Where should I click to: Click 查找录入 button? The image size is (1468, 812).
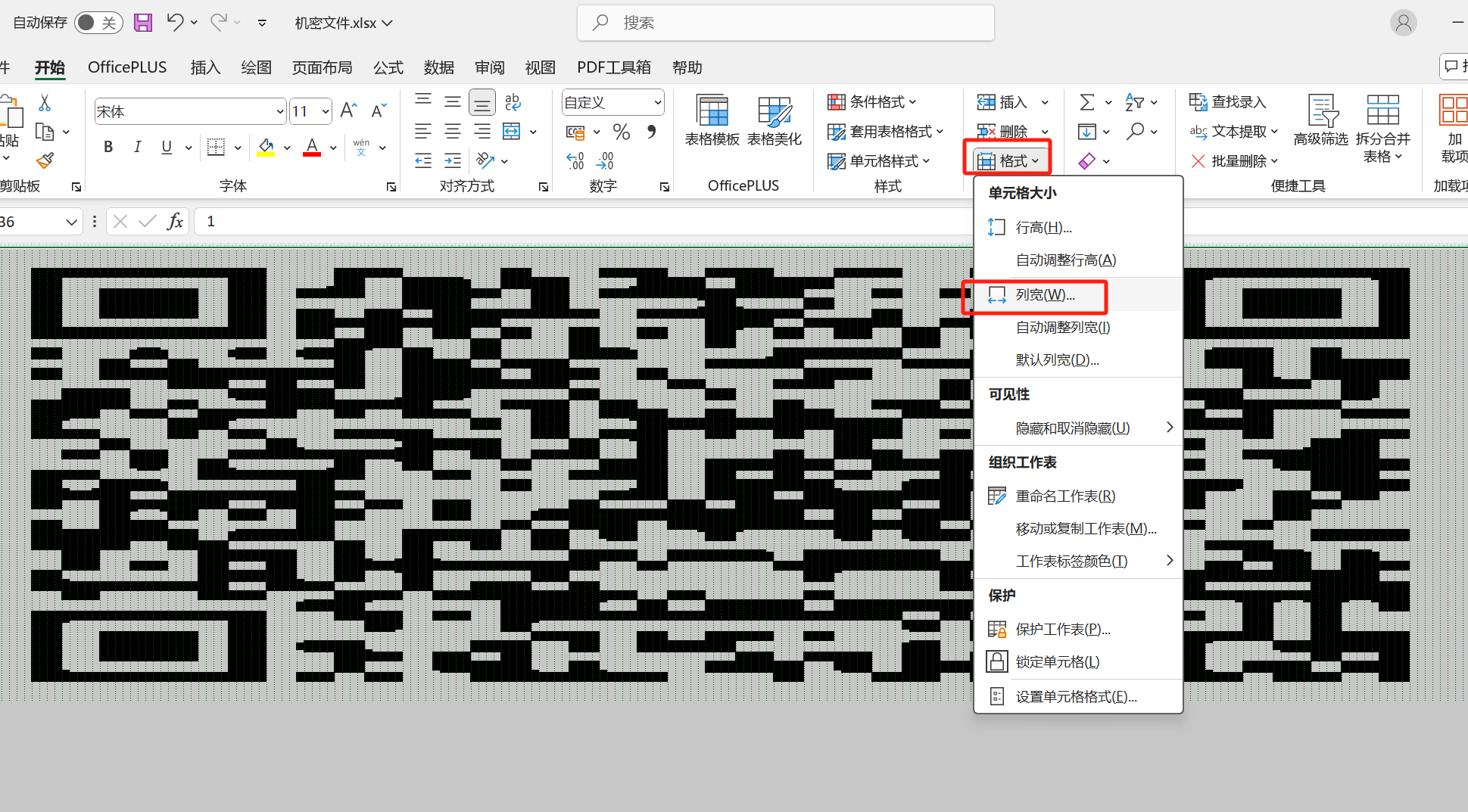pyautogui.click(x=1227, y=101)
